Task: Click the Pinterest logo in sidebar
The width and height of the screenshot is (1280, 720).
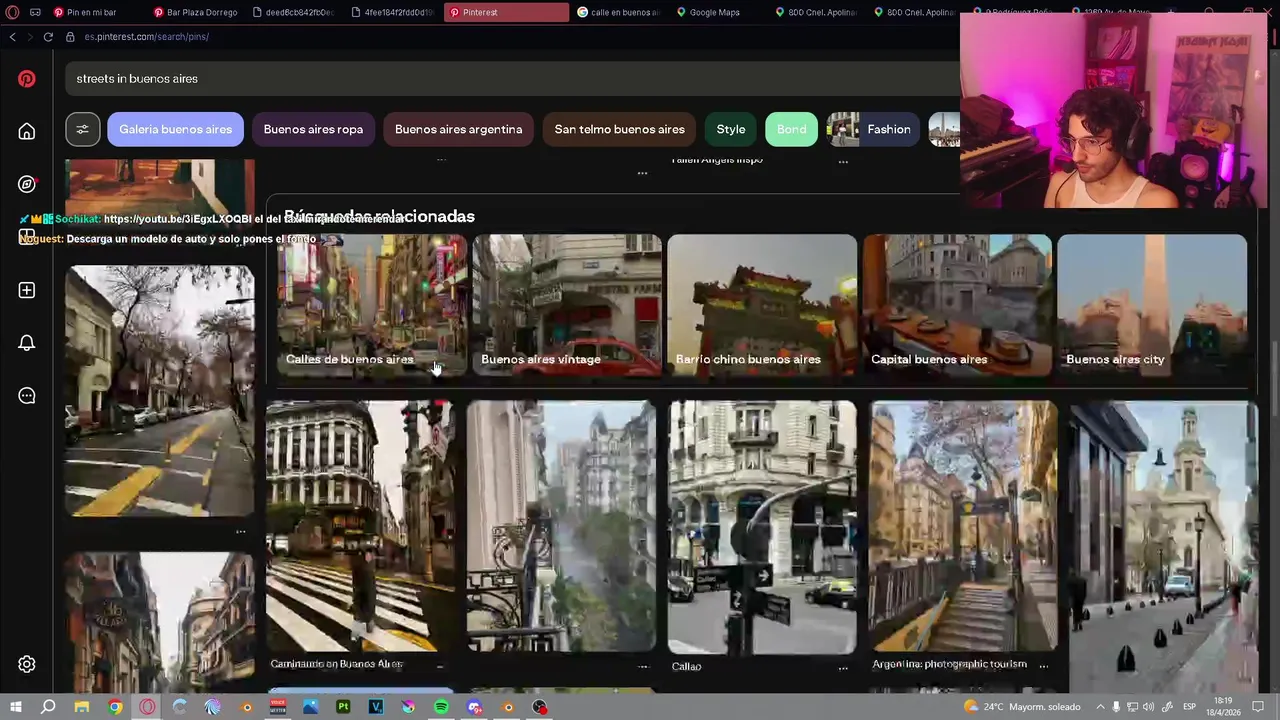Action: [x=27, y=79]
